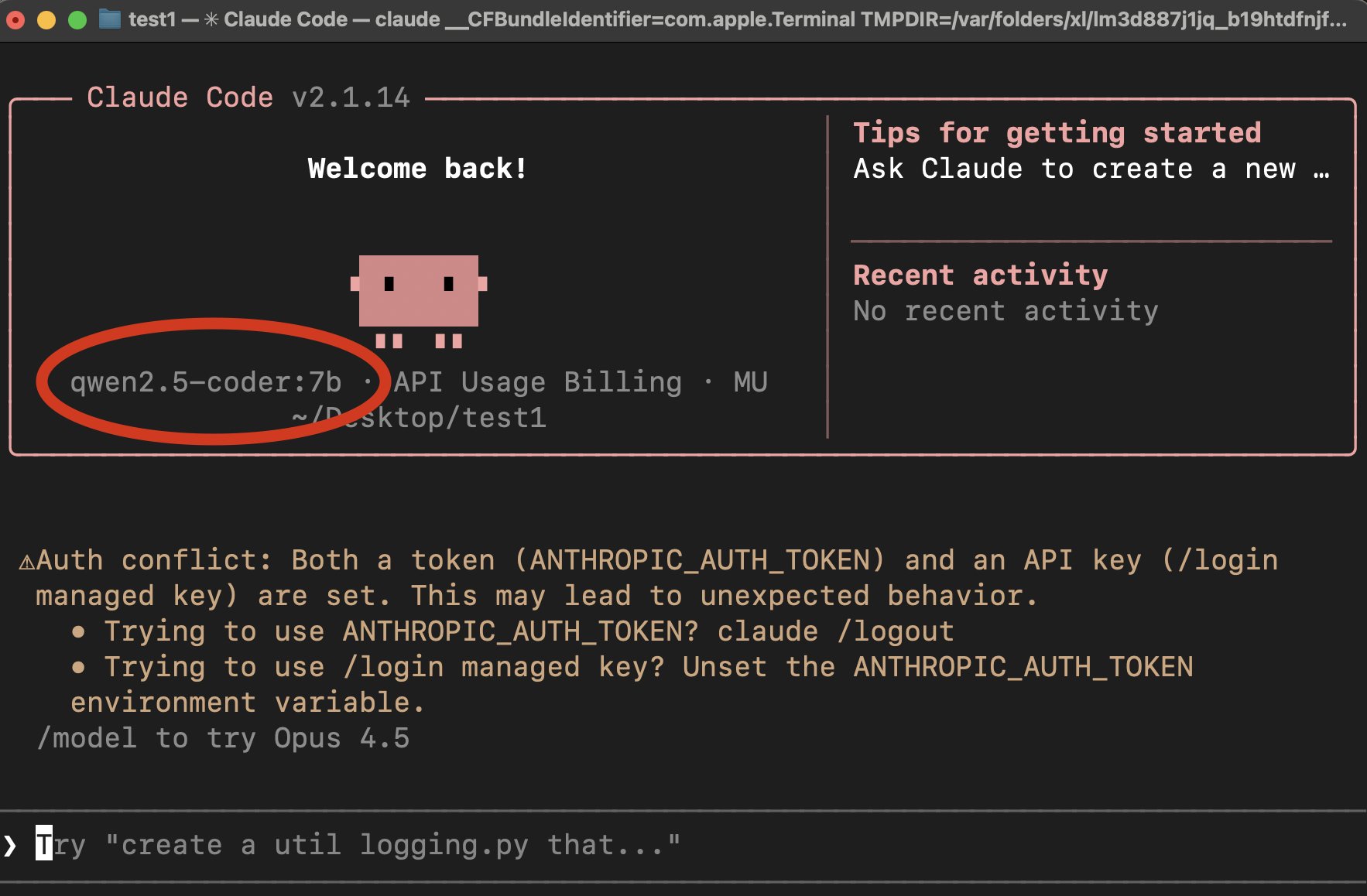Click the ~/Desktop/test1 working directory path
Screen dimensions: 1367x896
coord(419,418)
